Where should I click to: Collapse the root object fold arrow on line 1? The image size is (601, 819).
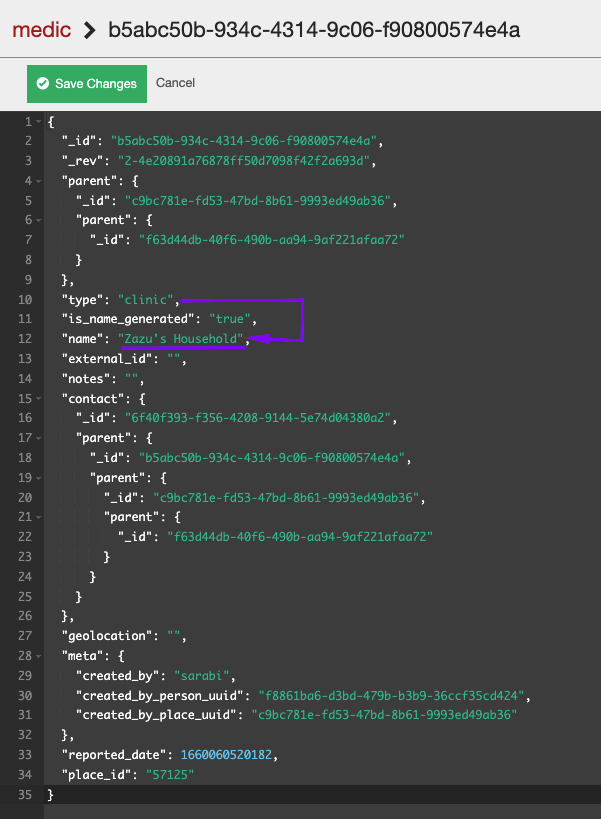tap(39, 122)
